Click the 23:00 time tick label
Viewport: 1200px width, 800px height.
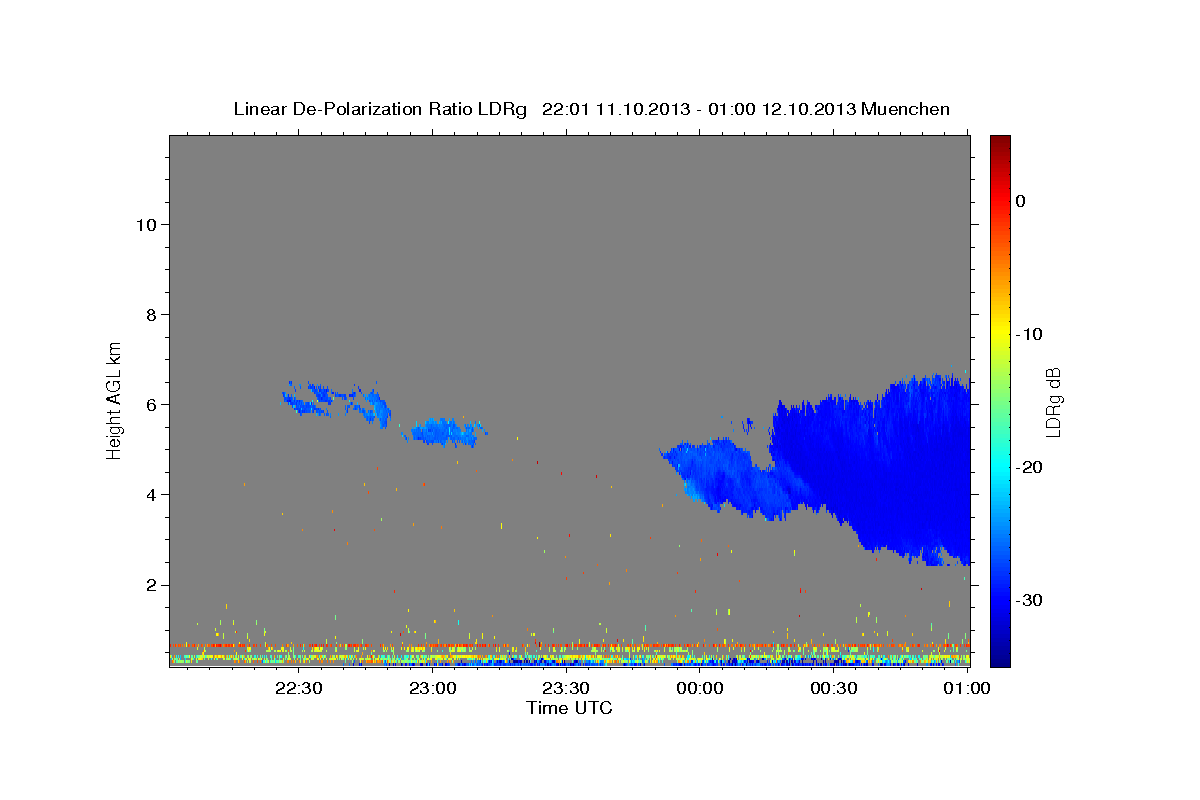click(433, 688)
